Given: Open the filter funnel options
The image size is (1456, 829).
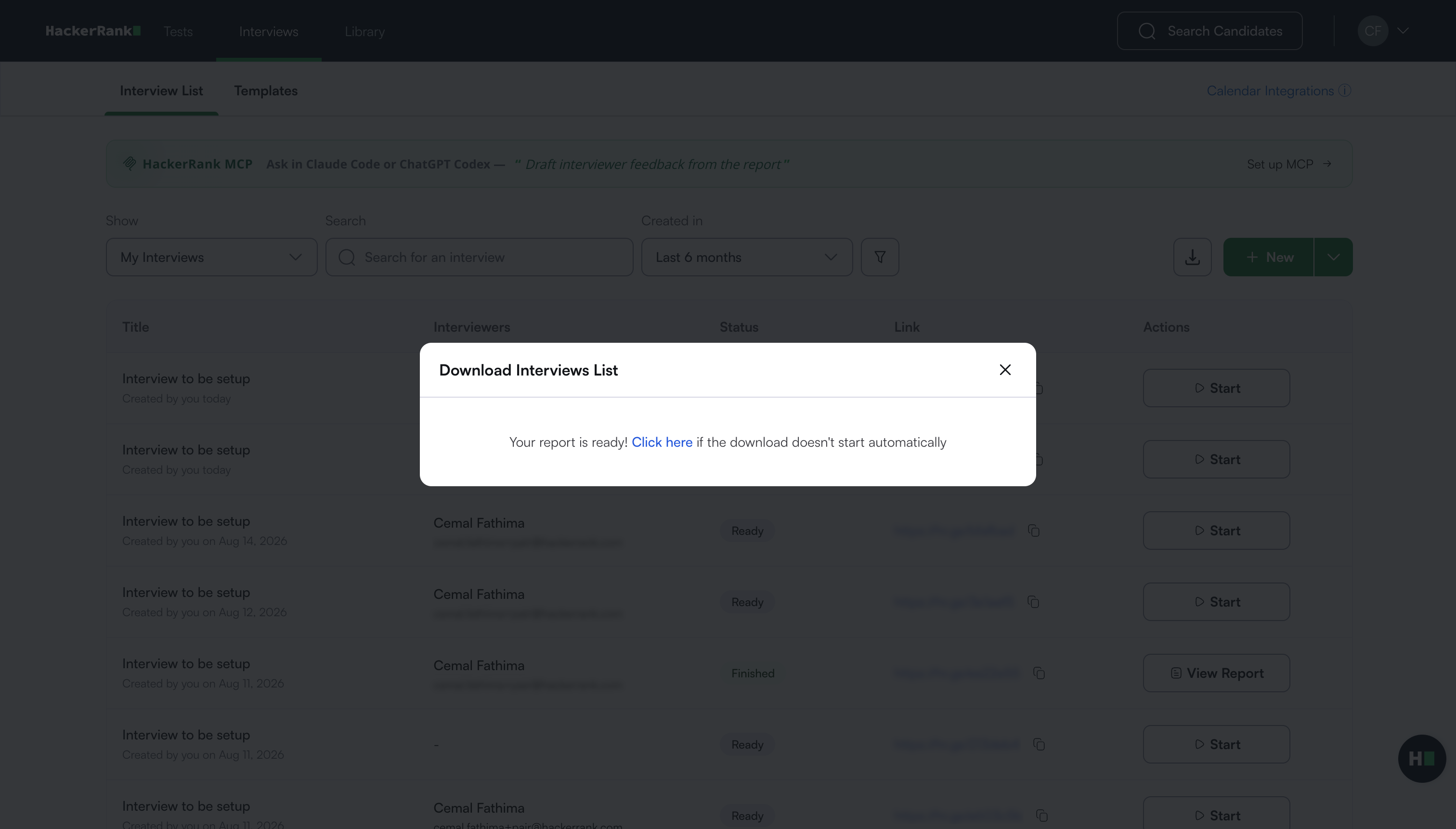Looking at the screenshot, I should click(x=880, y=258).
